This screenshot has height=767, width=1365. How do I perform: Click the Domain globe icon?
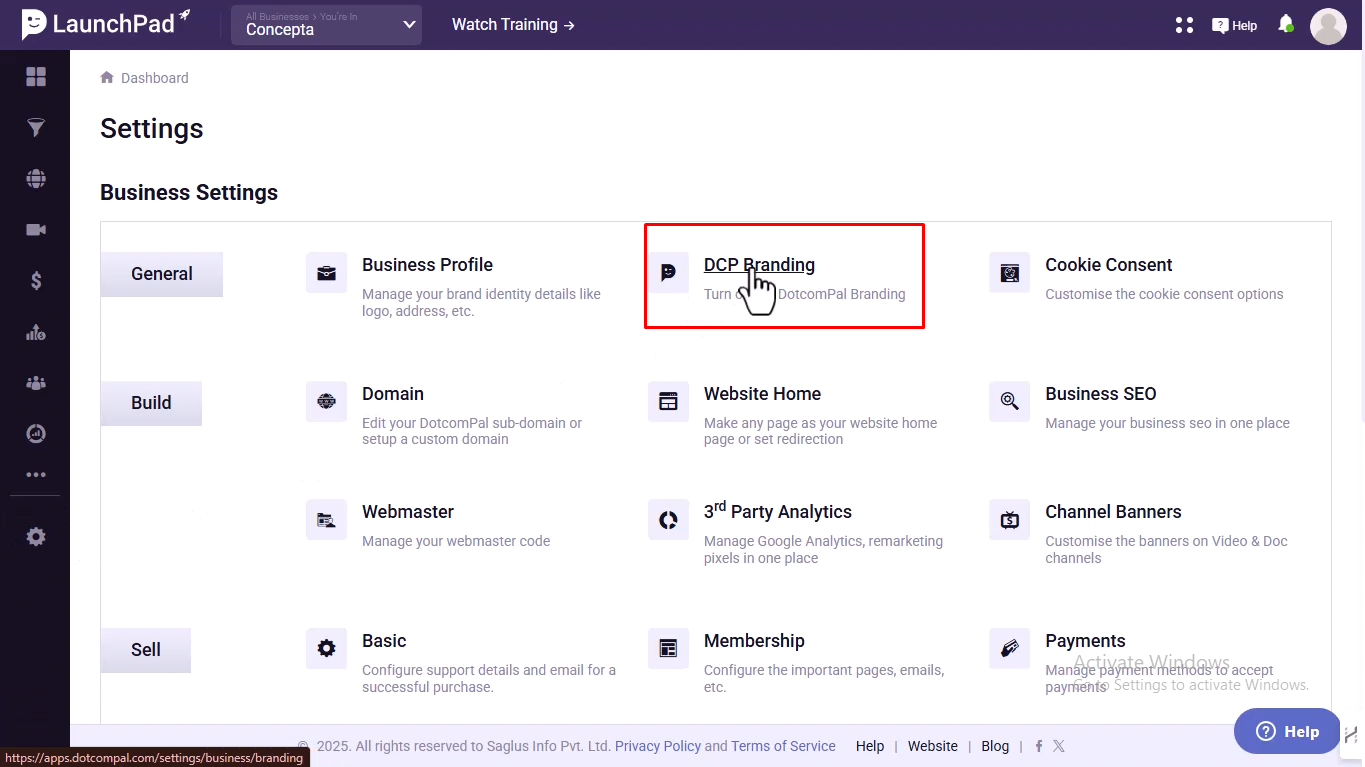tap(326, 402)
